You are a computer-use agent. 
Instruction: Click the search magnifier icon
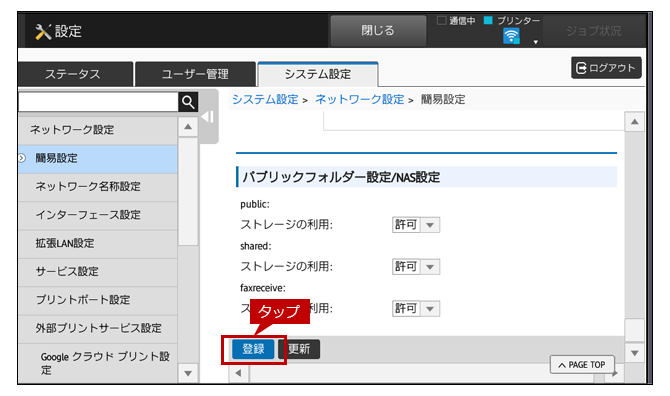[x=188, y=102]
